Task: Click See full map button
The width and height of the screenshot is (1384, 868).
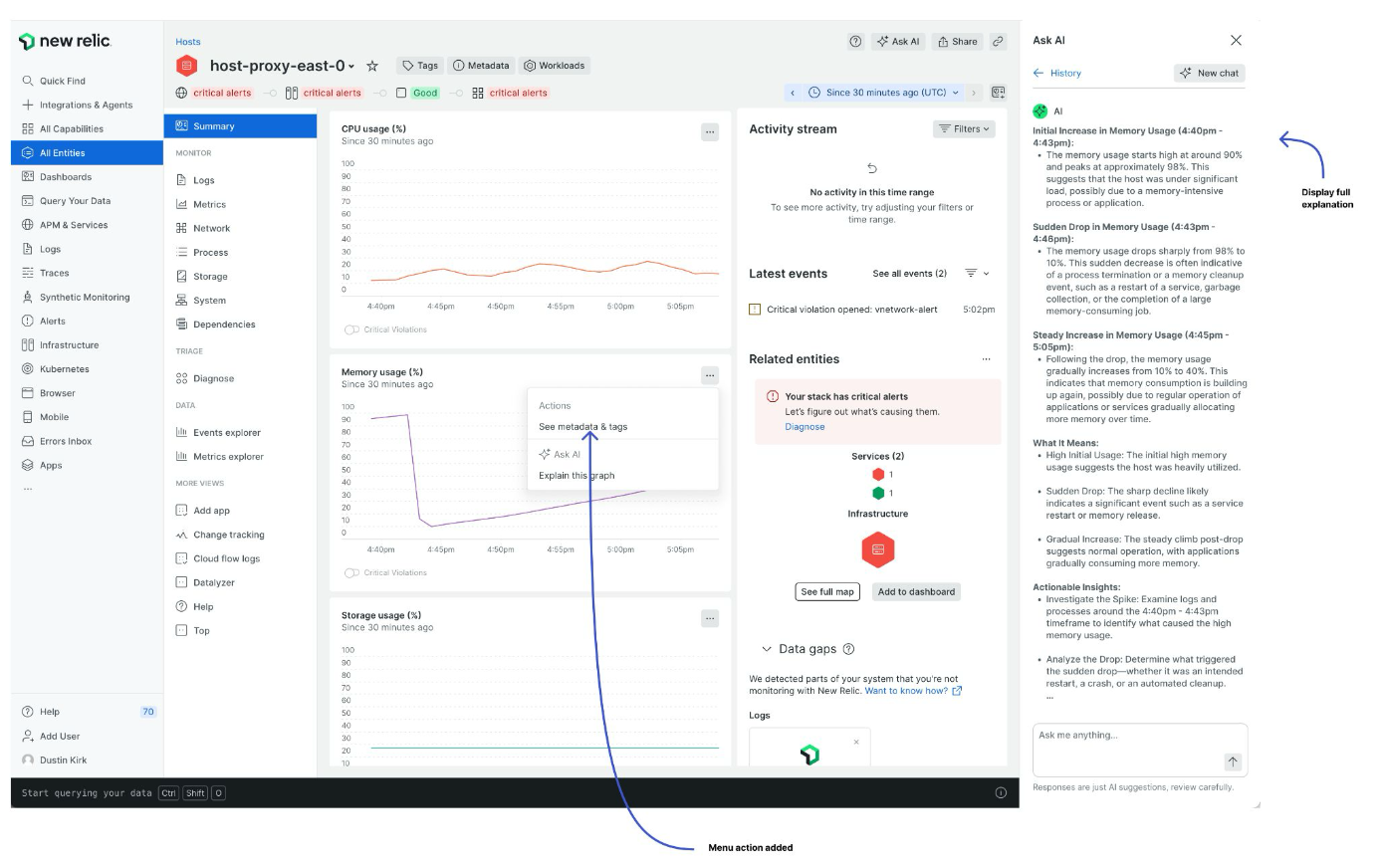Action: 827,591
